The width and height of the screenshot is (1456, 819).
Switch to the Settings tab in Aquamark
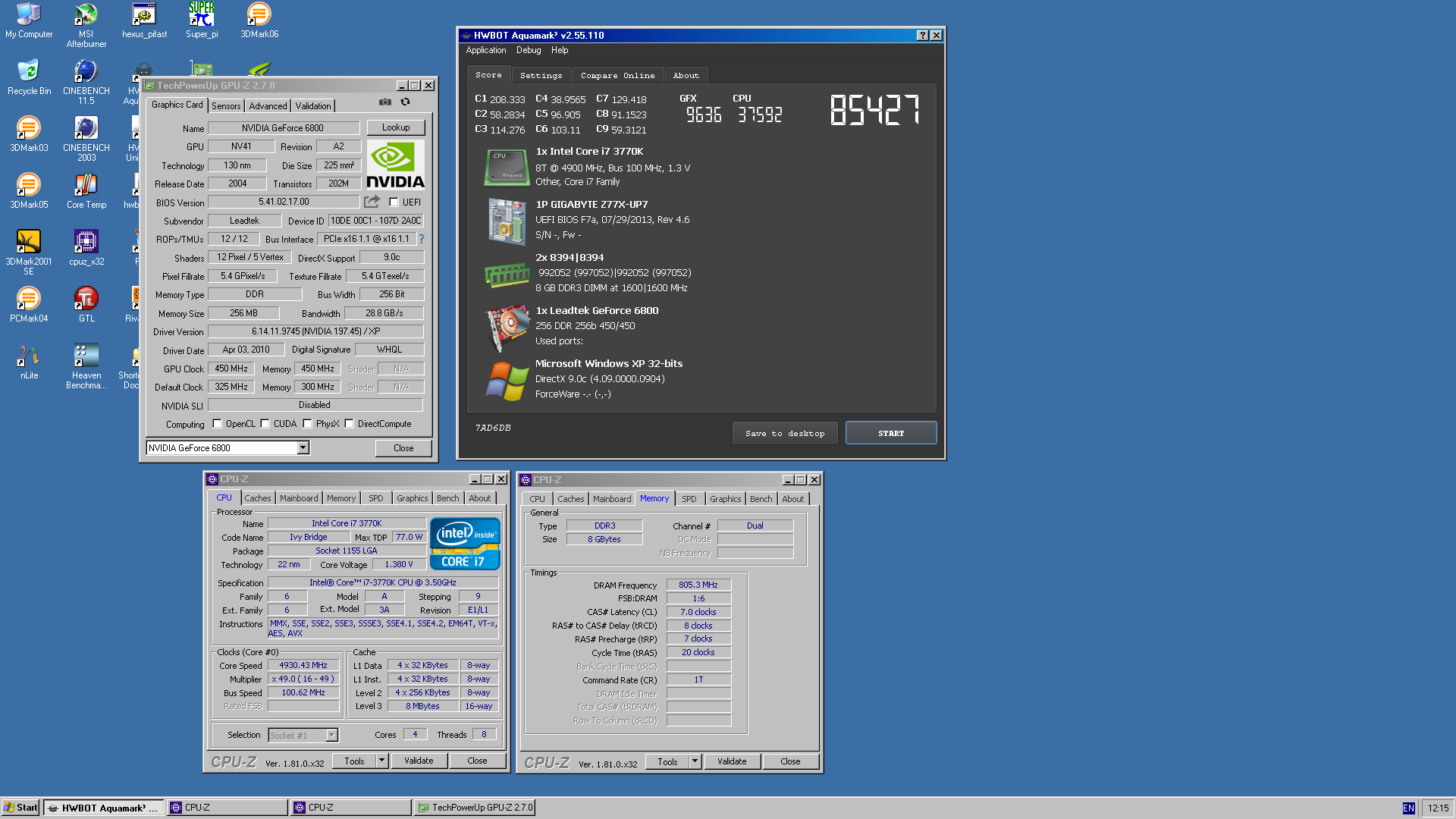click(541, 75)
